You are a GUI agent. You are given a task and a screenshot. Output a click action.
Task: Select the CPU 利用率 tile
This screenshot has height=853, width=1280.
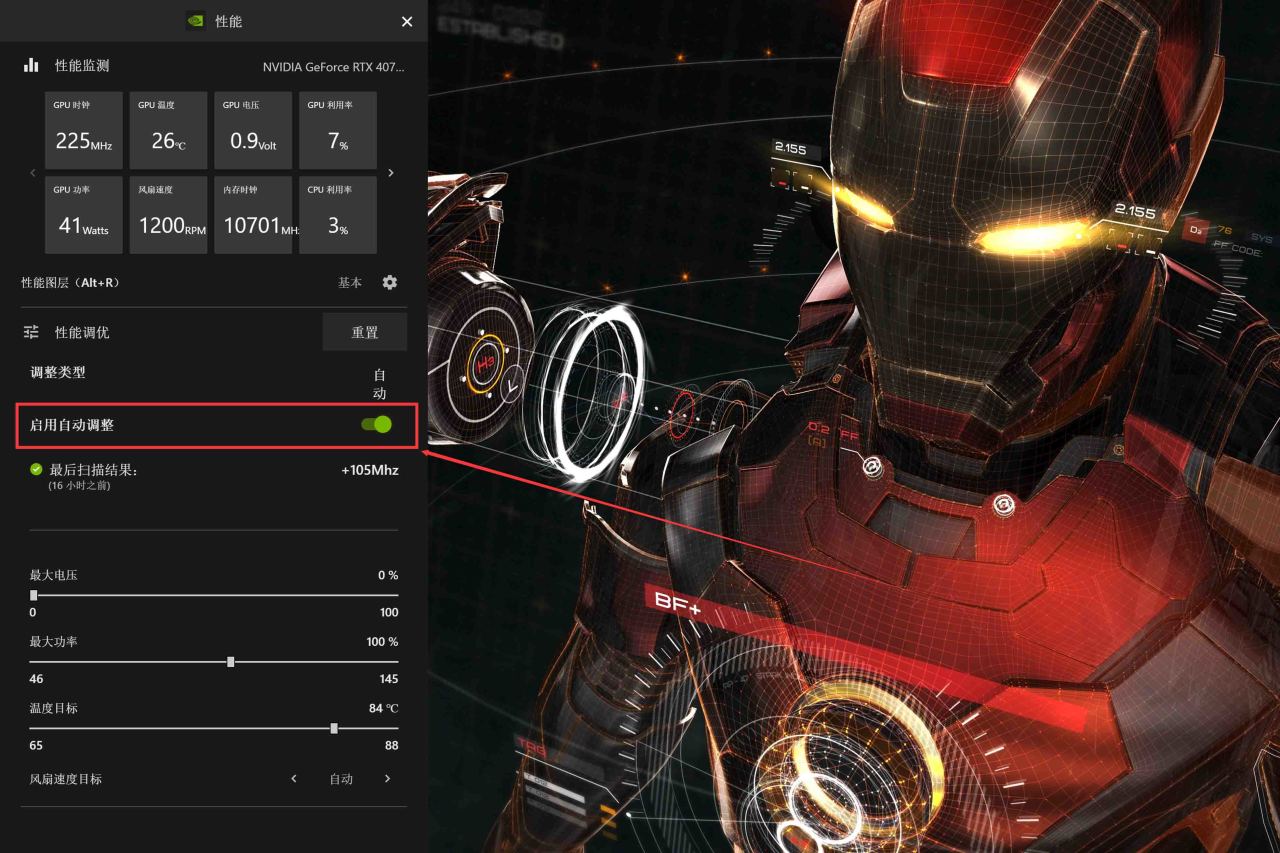tap(338, 215)
